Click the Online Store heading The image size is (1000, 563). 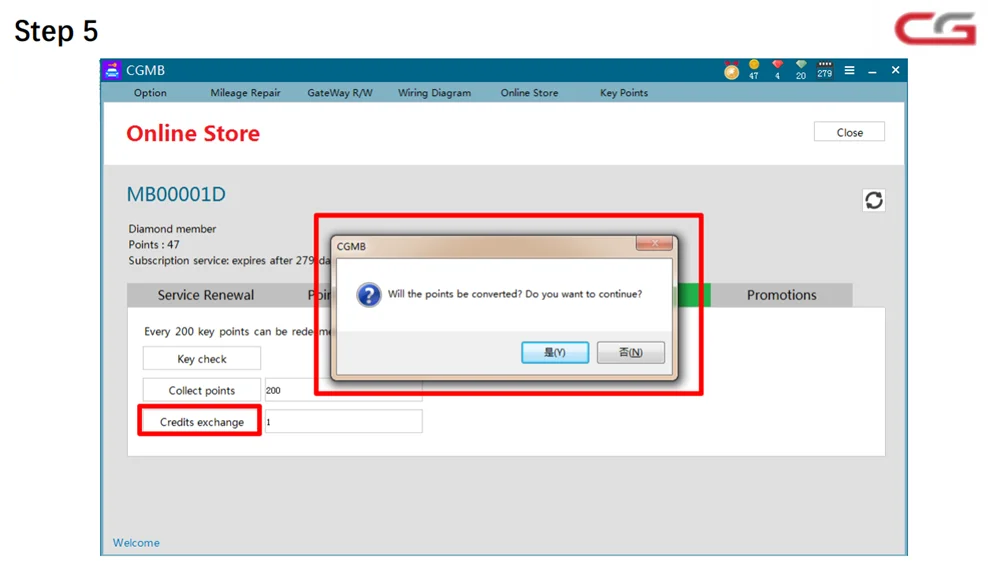point(193,133)
